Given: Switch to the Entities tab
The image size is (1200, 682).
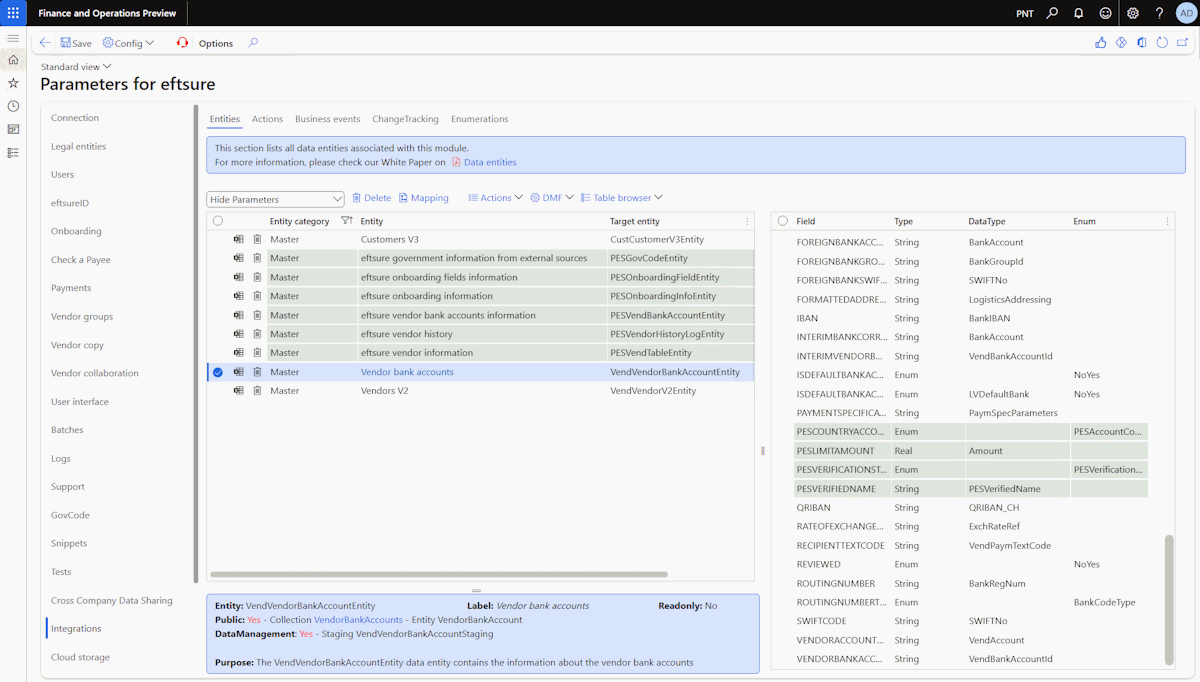Looking at the screenshot, I should 224,119.
